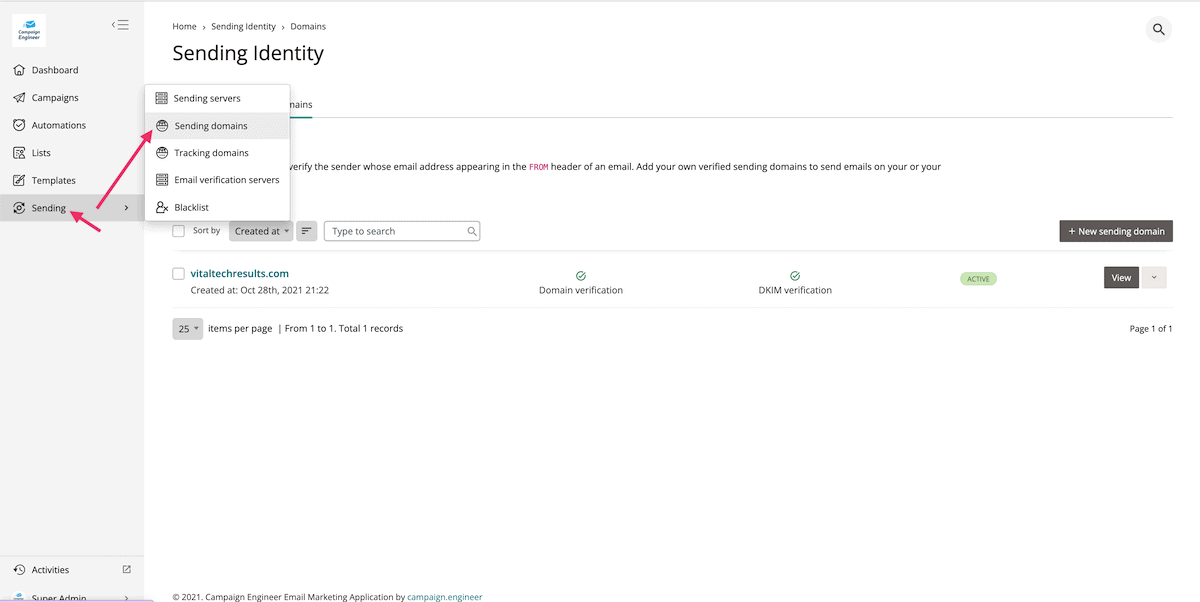Click the Campaign Engineer logo

[29, 30]
